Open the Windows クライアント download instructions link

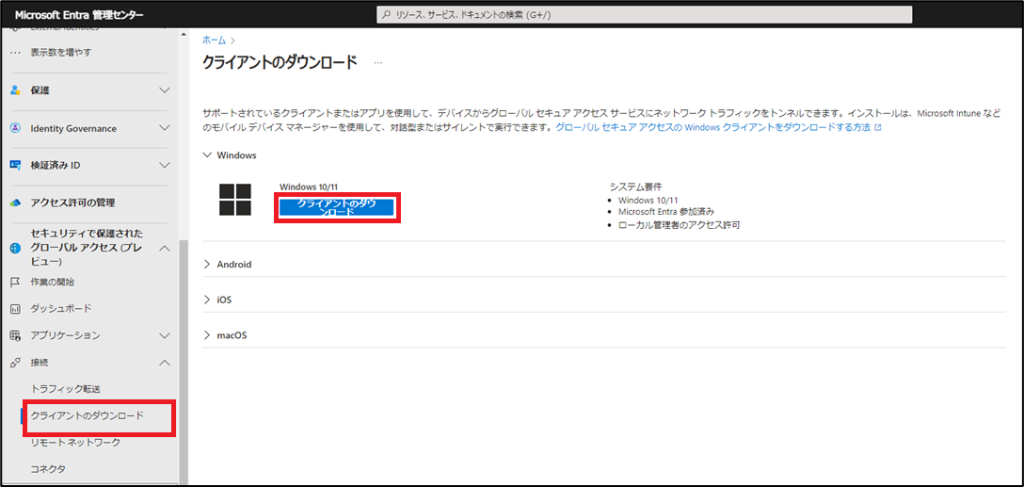tap(713, 128)
